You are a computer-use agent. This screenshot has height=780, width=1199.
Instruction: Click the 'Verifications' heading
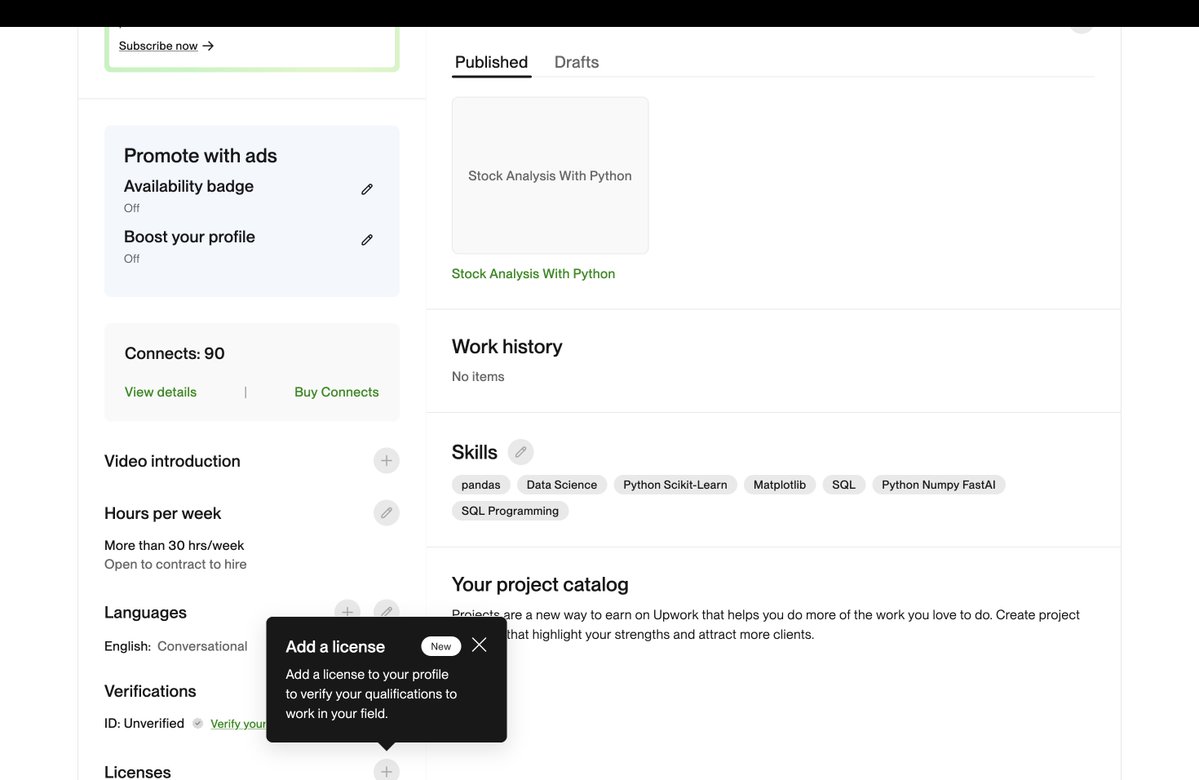click(150, 691)
